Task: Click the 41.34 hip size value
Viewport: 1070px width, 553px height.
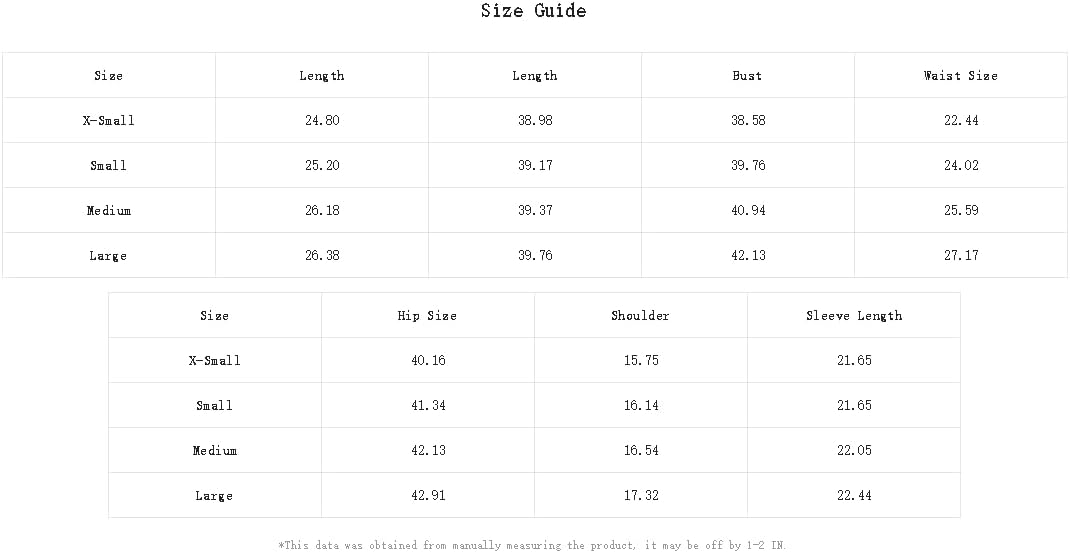Action: pos(428,405)
